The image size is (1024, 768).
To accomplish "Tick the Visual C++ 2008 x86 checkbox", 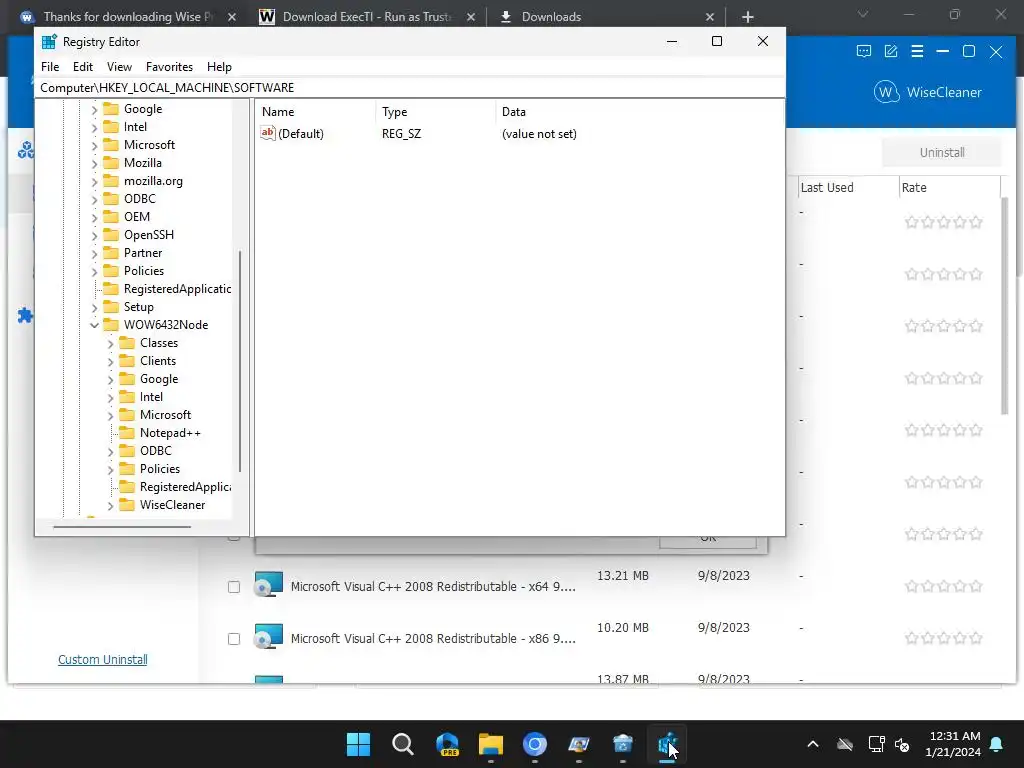I will (234, 639).
